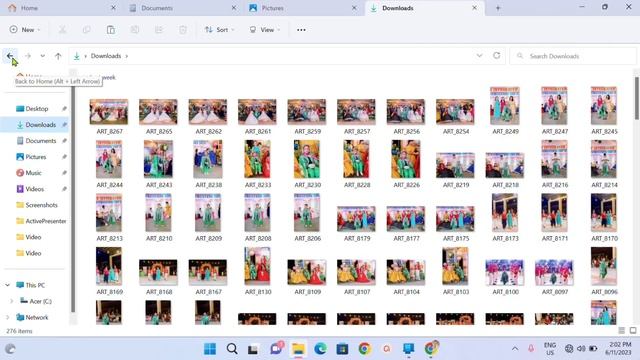Open the Windows Start menu
The height and width of the screenshot is (360, 640).
(210, 349)
